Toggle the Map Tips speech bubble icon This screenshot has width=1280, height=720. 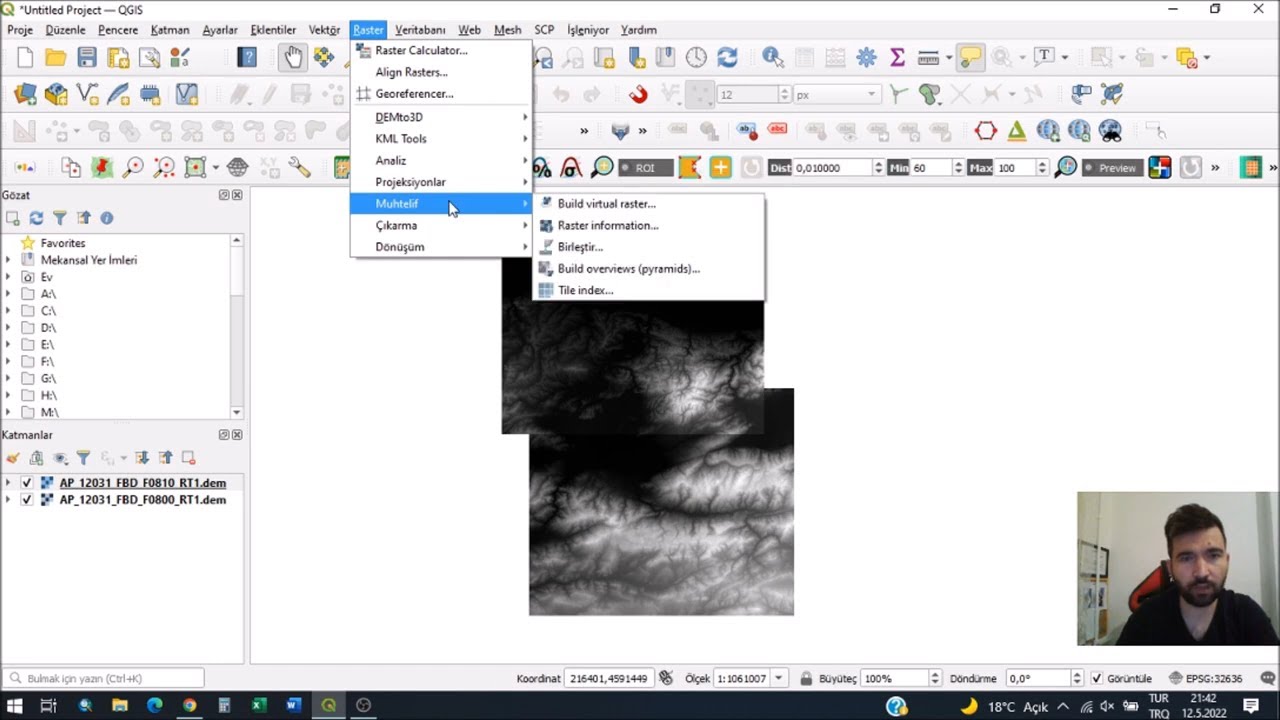click(x=970, y=58)
